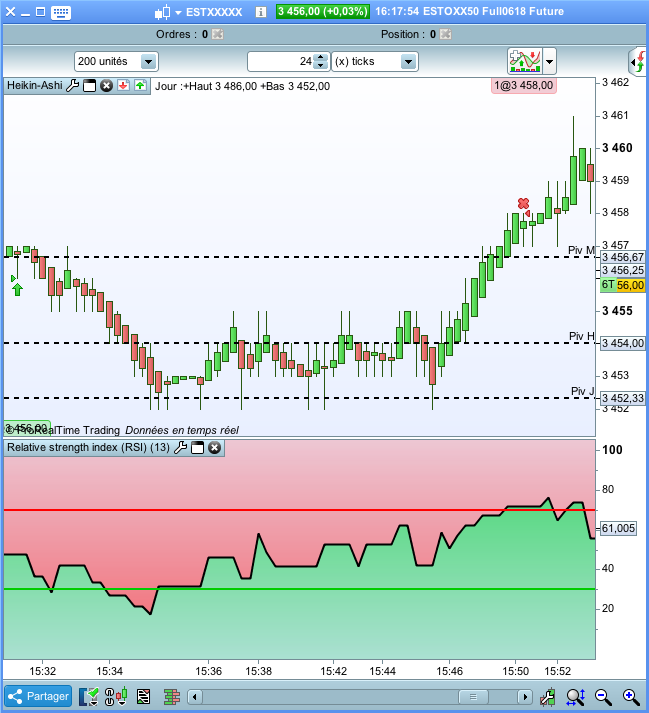Remove the RSI indicator panel
The height and width of the screenshot is (713, 649).
coord(215,448)
